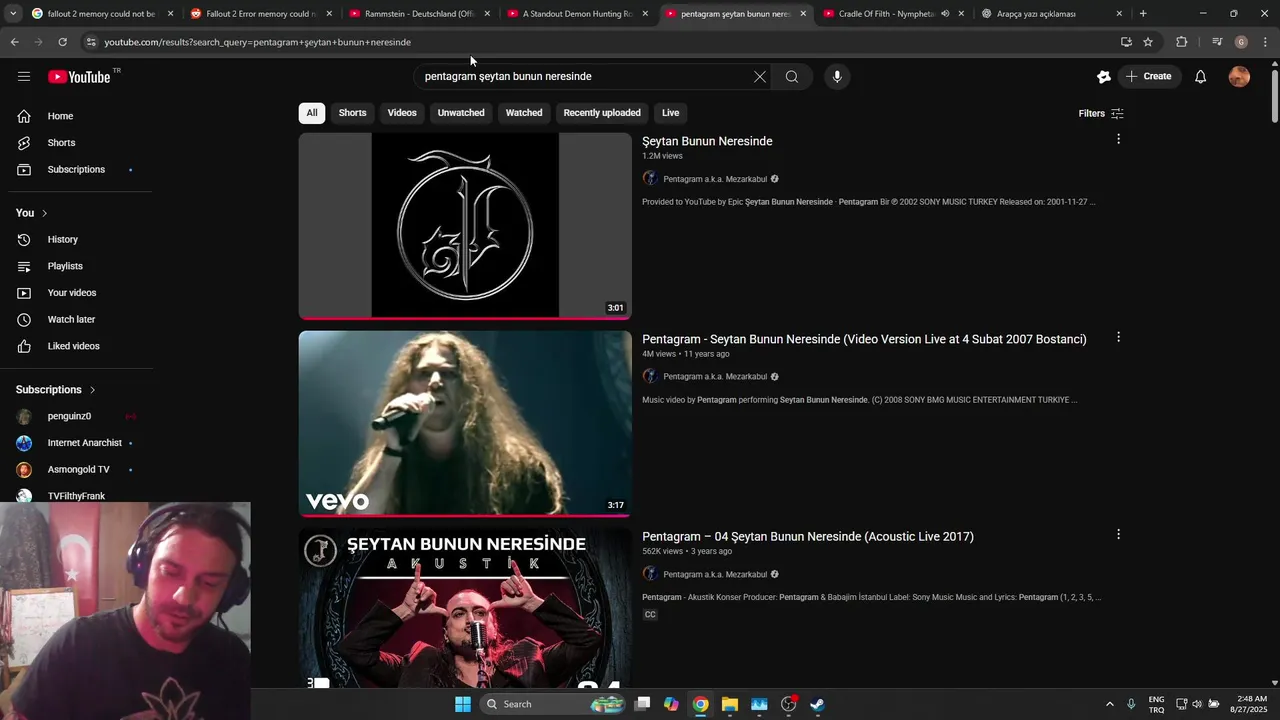Screen dimensions: 1280x720
Task: Show hidden system tray icons
Action: [x=1109, y=704]
